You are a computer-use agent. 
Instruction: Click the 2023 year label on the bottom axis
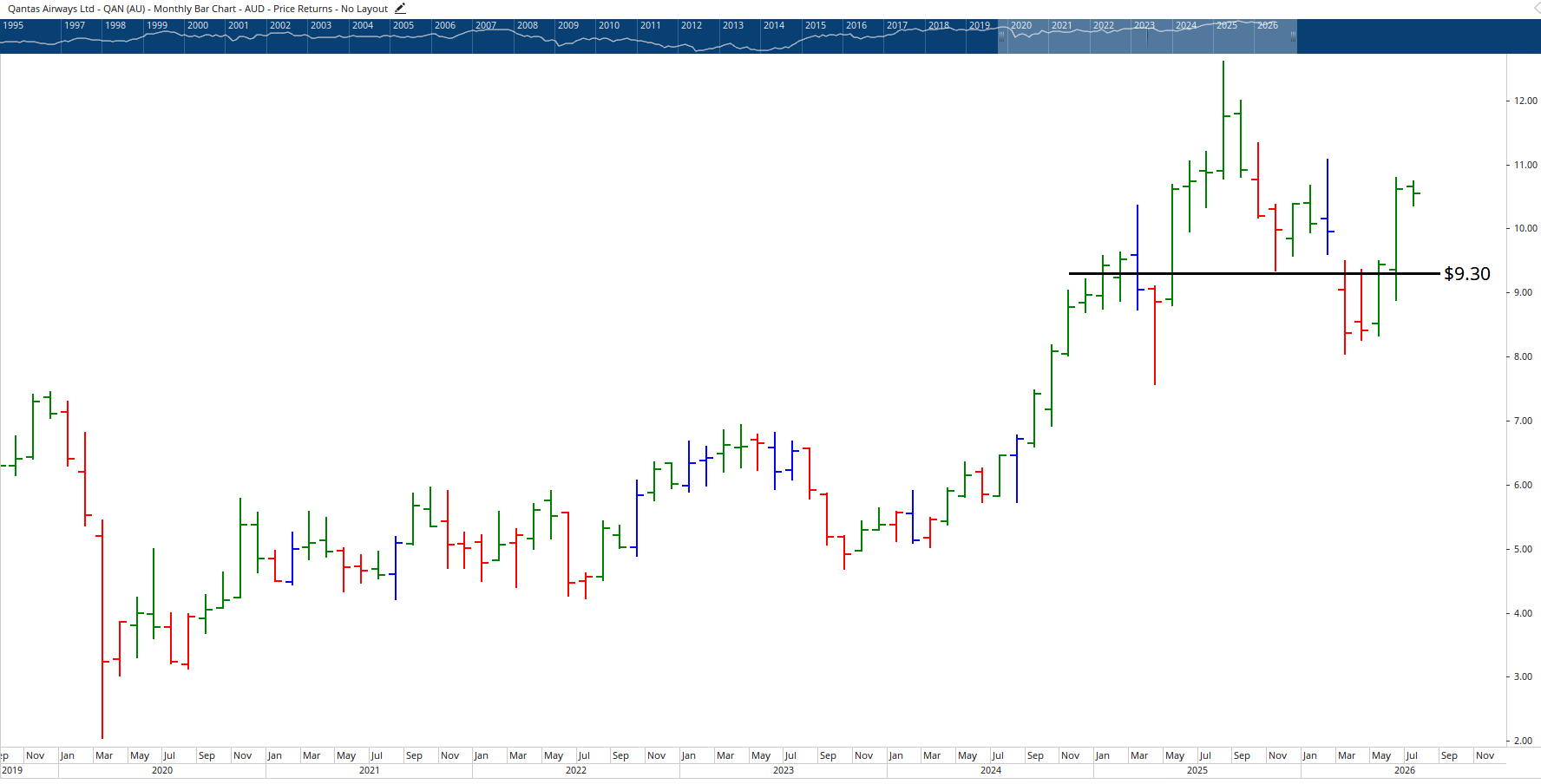tap(784, 770)
